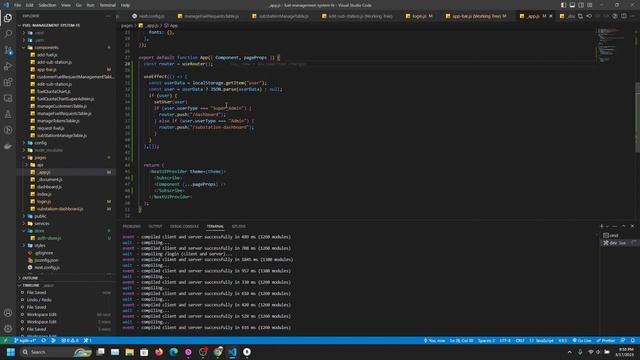Open dashboard.js in the explorer
The image size is (640, 360).
pos(66,187)
